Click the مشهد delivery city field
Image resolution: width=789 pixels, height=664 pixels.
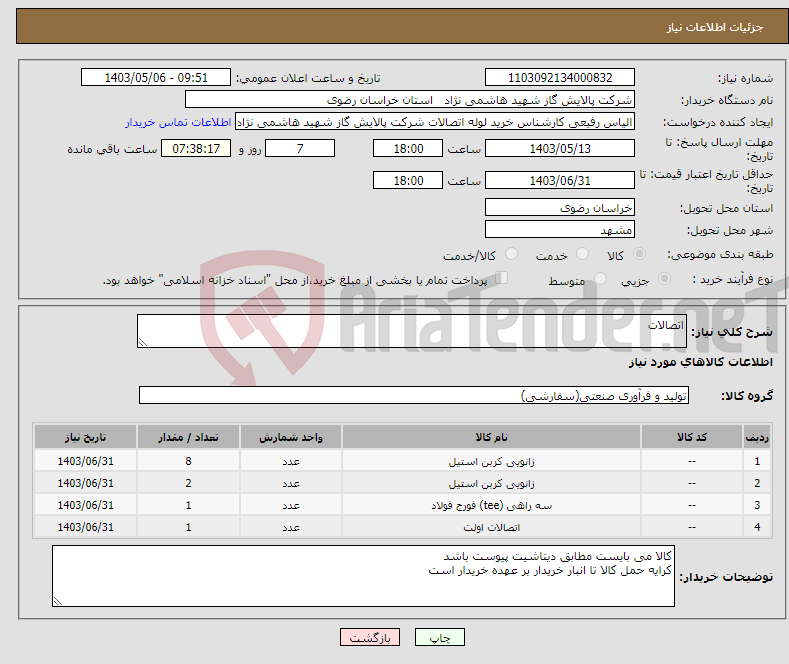click(x=560, y=229)
